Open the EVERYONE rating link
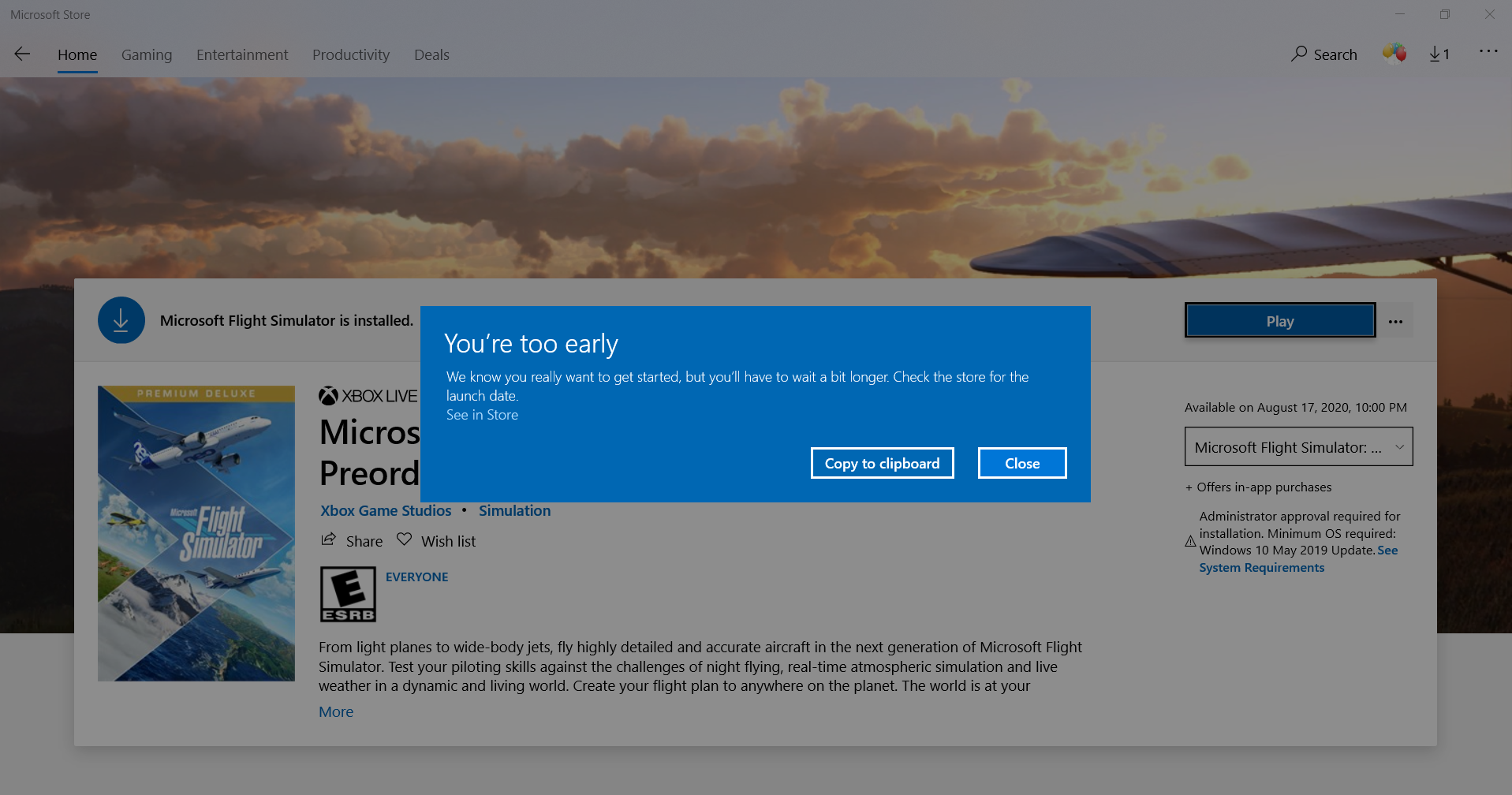 (416, 577)
